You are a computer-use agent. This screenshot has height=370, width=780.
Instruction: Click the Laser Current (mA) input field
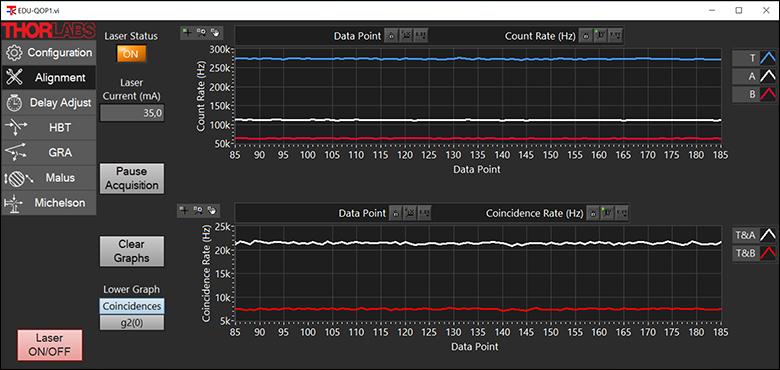tap(132, 113)
